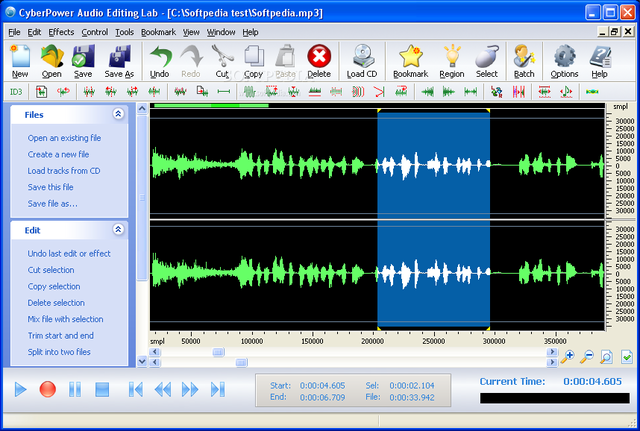The image size is (640, 431).
Task: Click the green checkmark icon beside zoom tools
Action: click(627, 357)
